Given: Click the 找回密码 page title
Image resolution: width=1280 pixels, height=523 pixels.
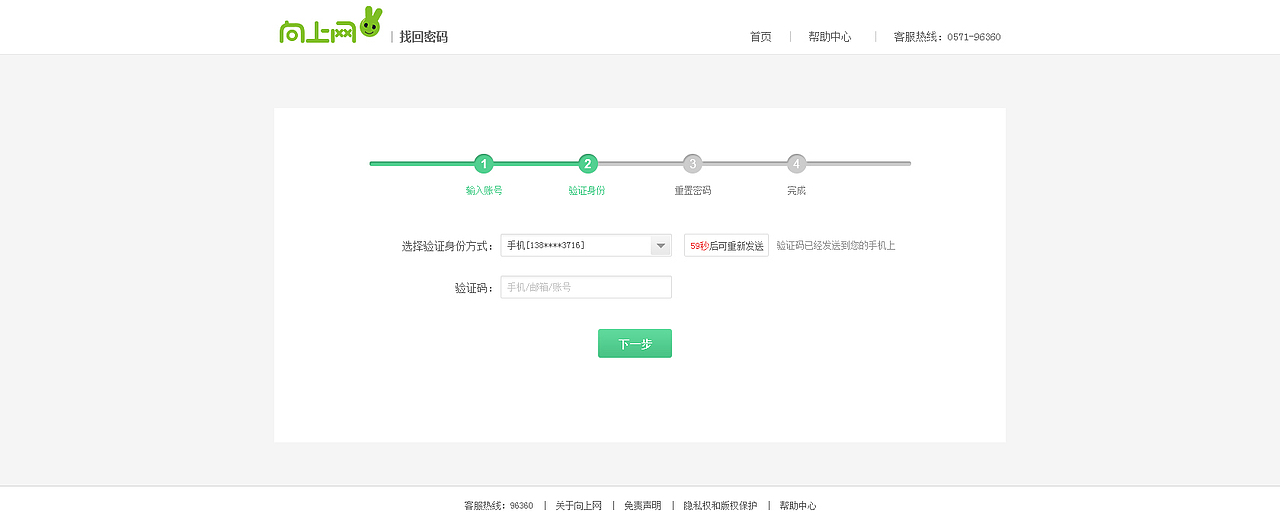Looking at the screenshot, I should pos(424,37).
